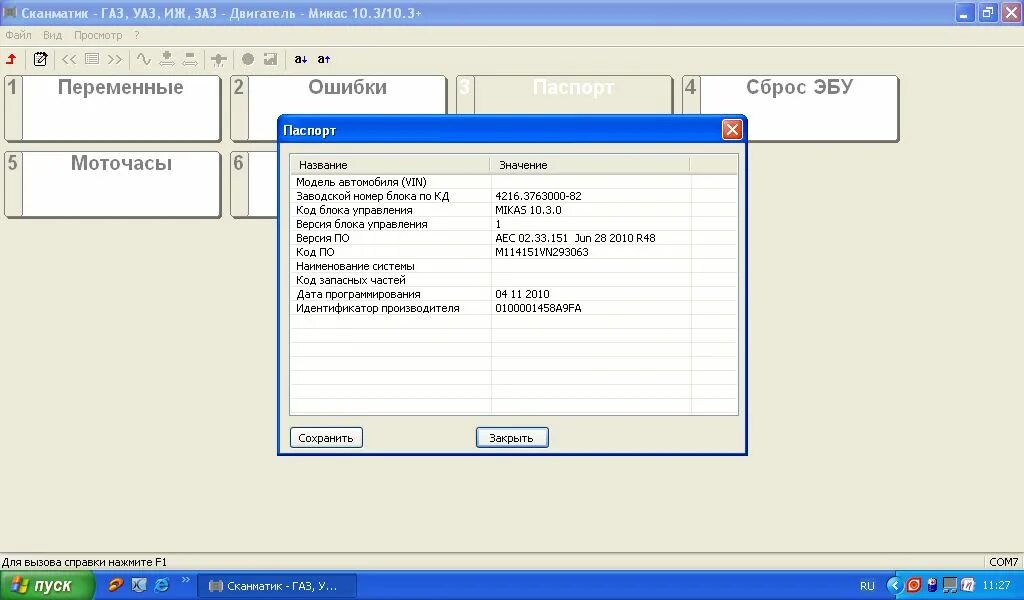The image size is (1024, 600).
Task: Select the Дата программирования row label
Action: point(358,294)
